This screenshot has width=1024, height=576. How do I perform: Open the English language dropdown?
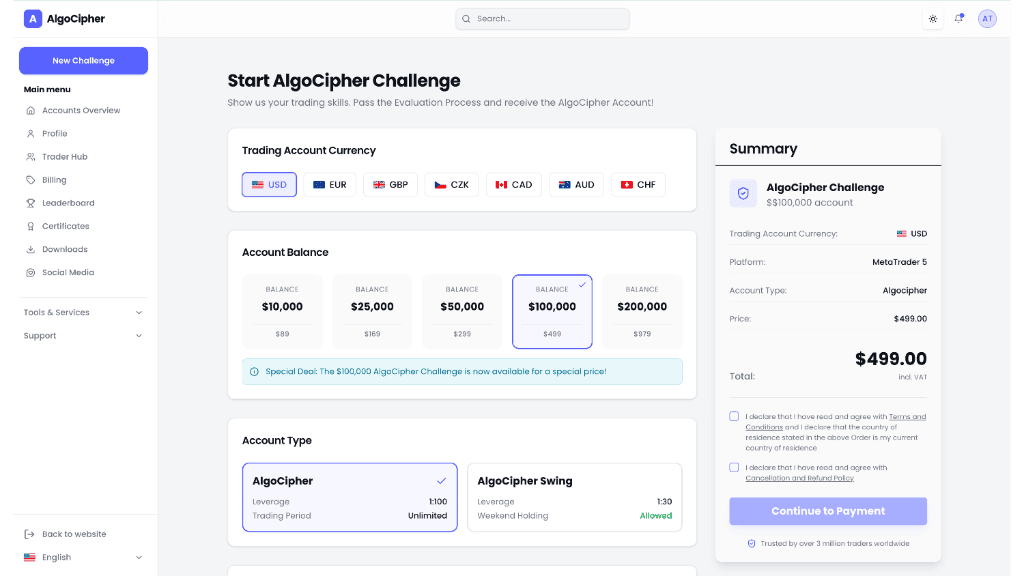click(83, 557)
